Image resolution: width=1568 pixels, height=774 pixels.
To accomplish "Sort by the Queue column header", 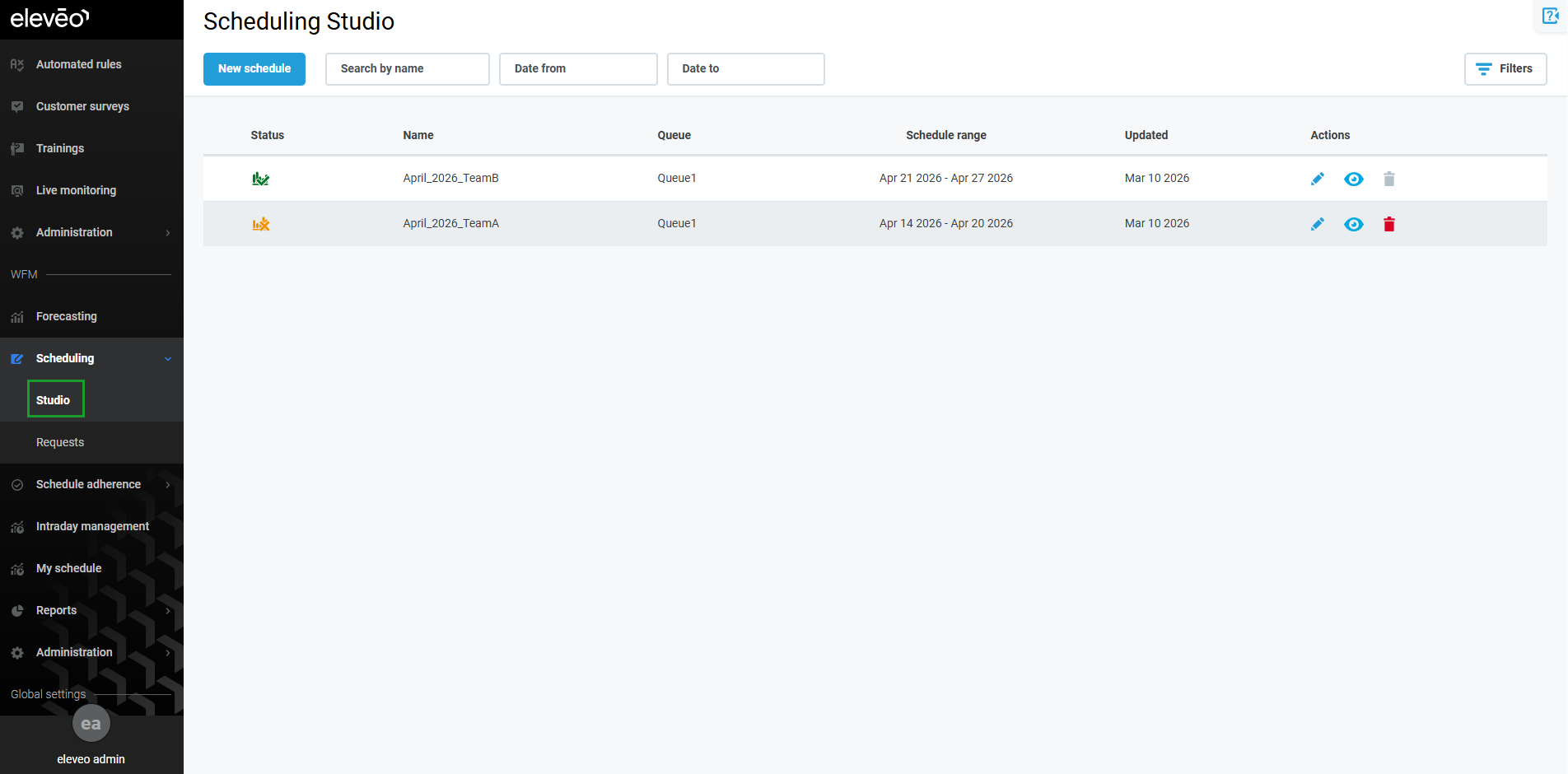I will point(674,135).
